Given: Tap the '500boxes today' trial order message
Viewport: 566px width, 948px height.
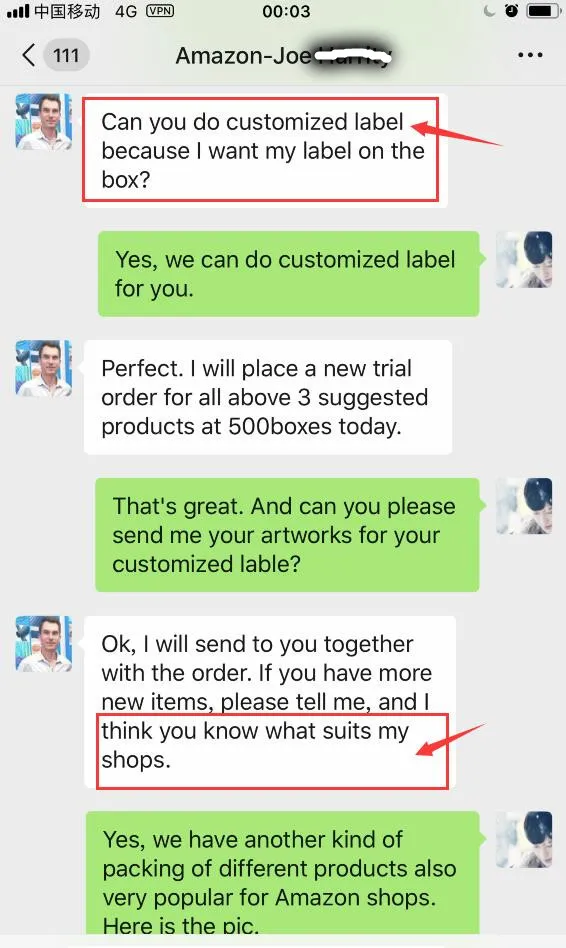Looking at the screenshot, I should pos(268,397).
